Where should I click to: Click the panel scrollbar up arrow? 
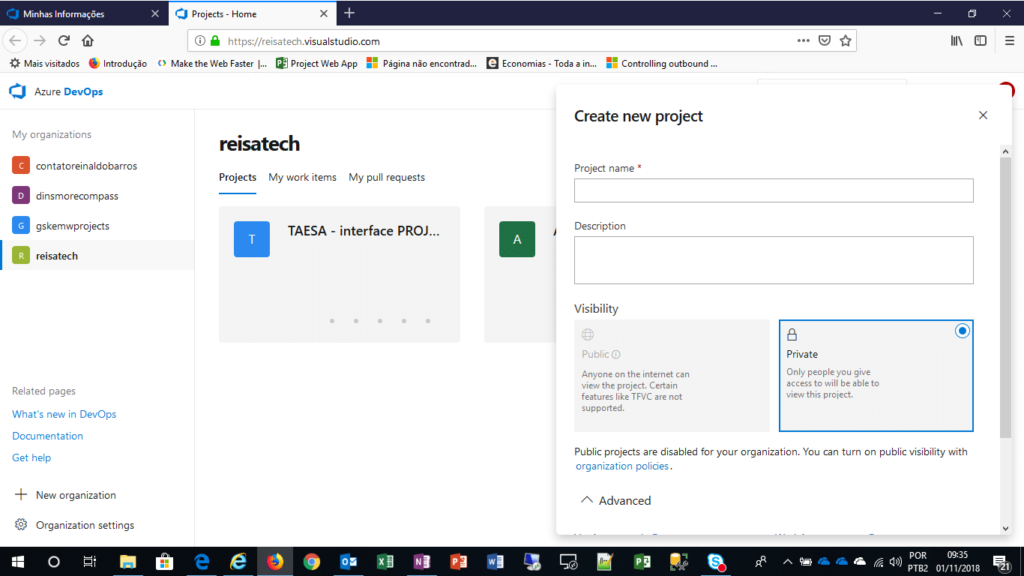1005,152
